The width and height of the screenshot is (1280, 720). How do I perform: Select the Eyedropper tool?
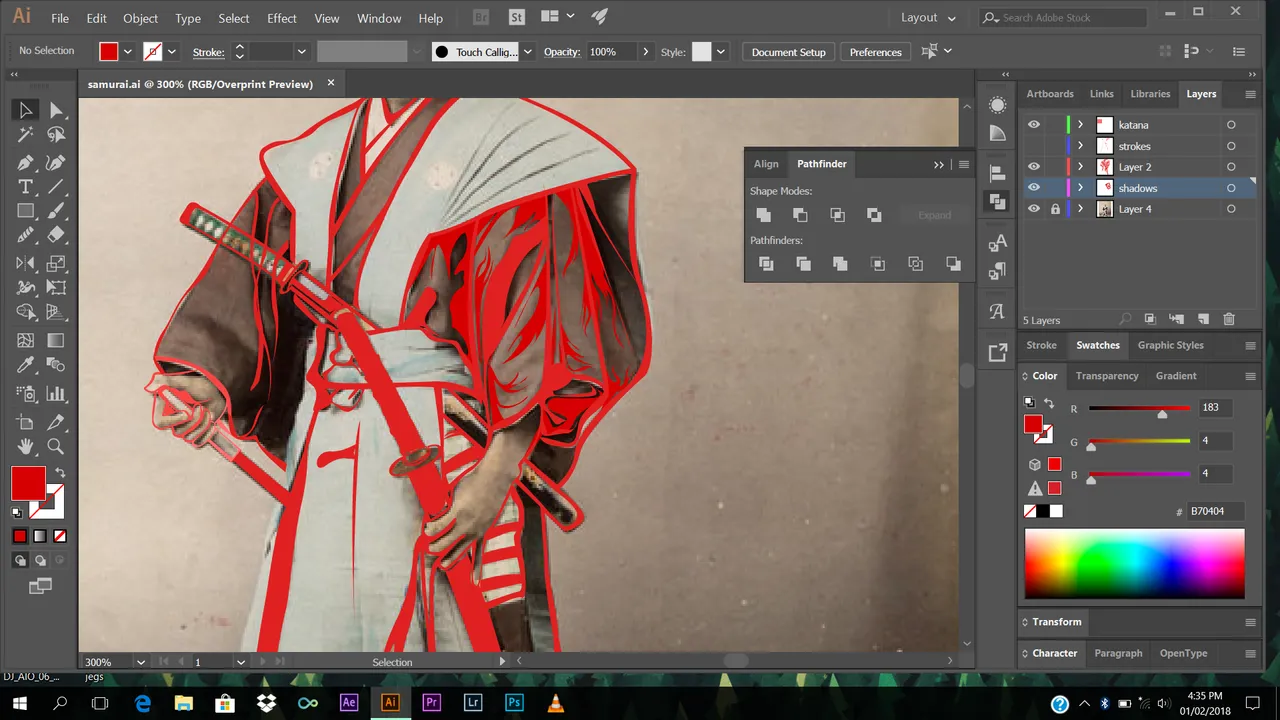click(26, 366)
